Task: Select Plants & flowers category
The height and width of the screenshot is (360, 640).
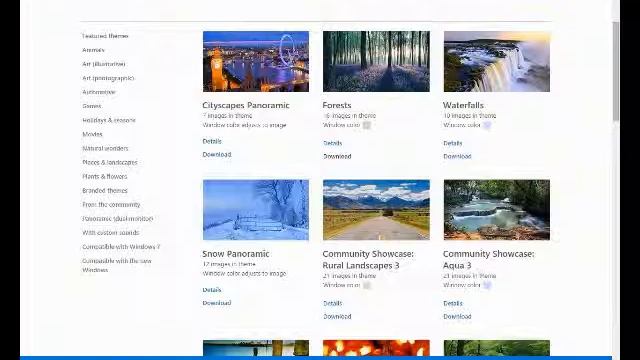Action: click(x=105, y=177)
